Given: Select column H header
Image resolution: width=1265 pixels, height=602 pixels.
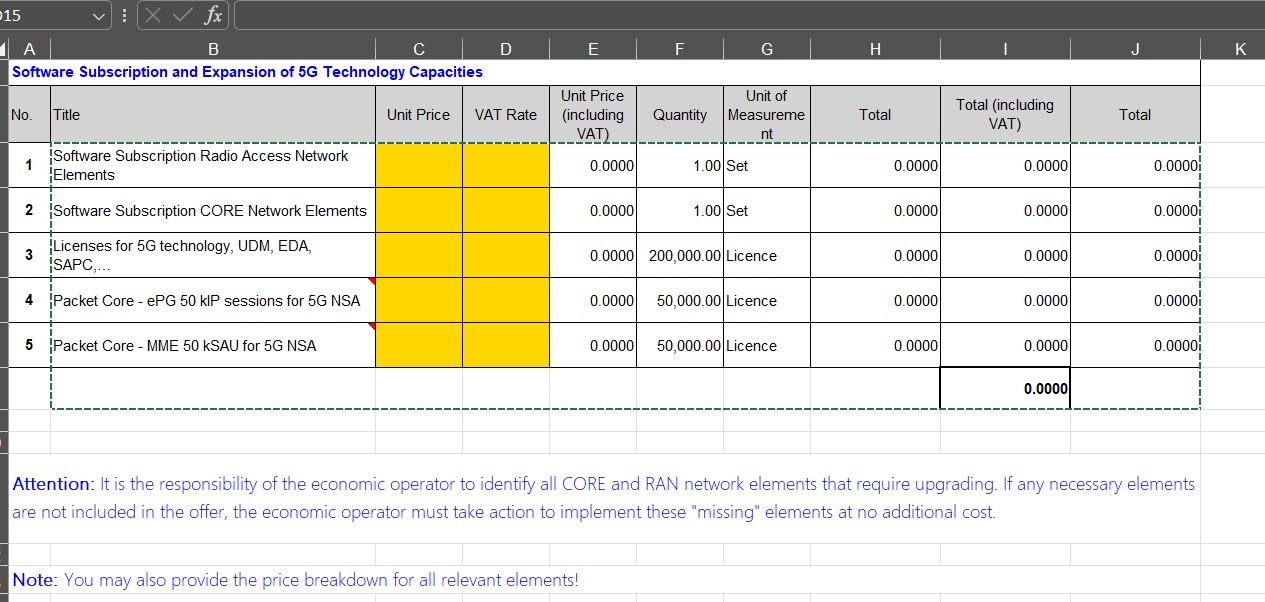Looking at the screenshot, I should point(875,48).
